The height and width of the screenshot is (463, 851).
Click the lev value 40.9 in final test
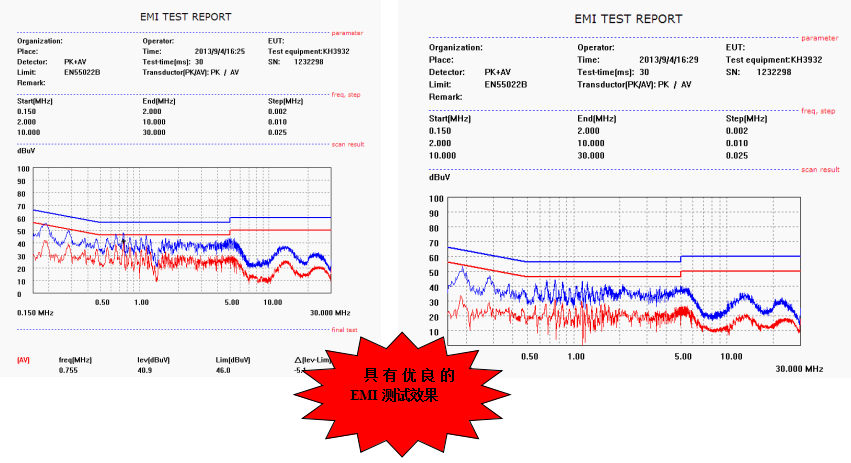(x=146, y=370)
